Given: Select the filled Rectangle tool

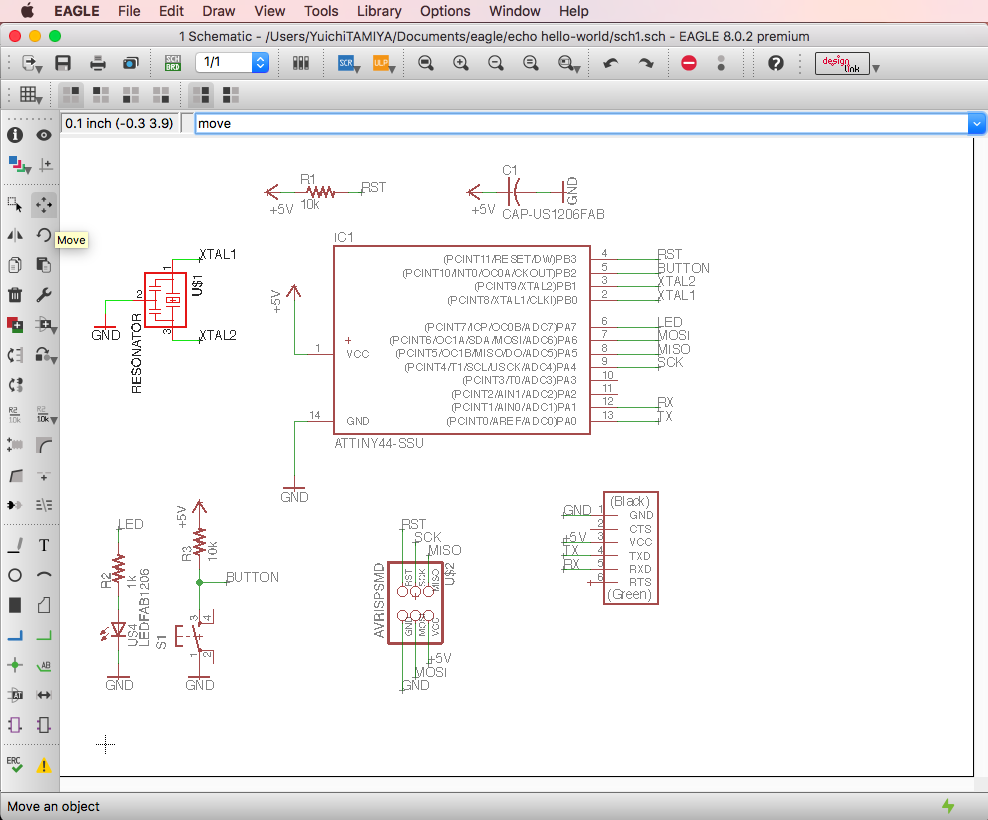Looking at the screenshot, I should (x=15, y=605).
